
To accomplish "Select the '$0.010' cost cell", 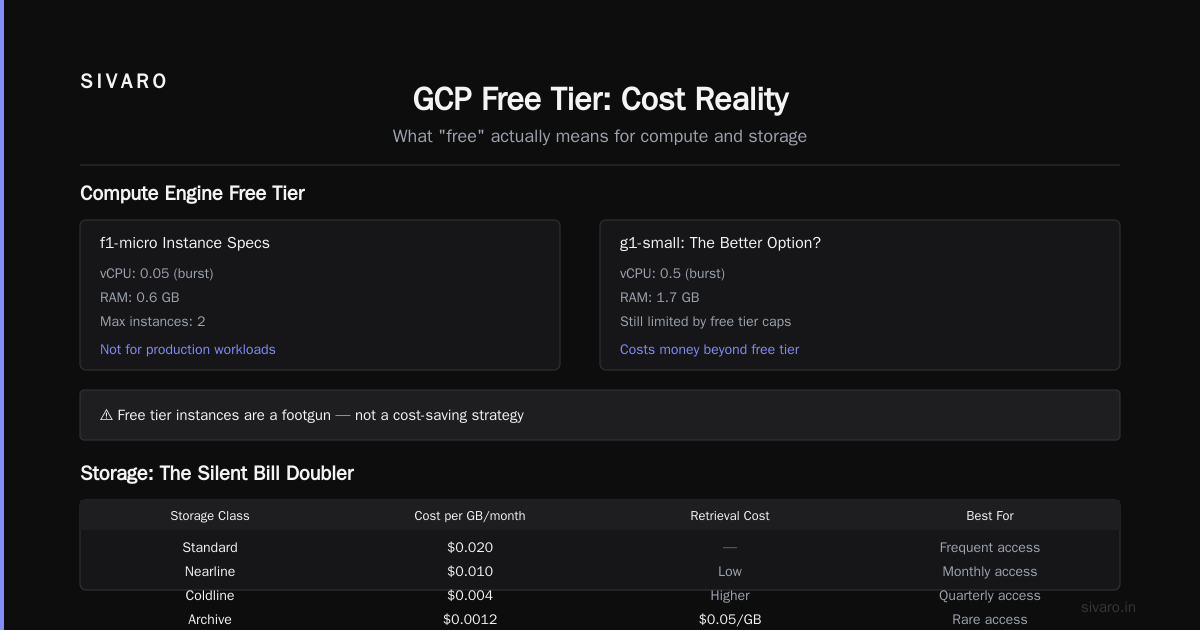I will [x=470, y=572].
